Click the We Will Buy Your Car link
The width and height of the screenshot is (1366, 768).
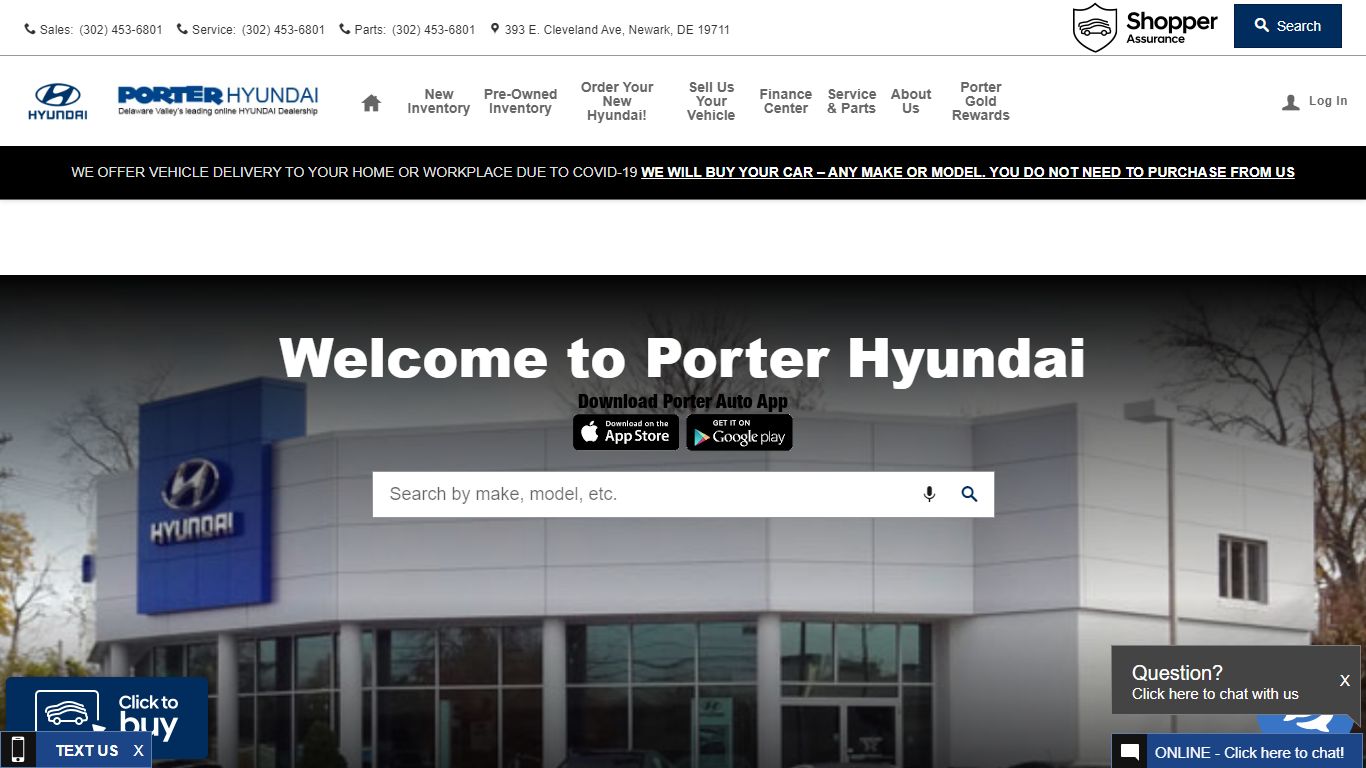tap(968, 172)
